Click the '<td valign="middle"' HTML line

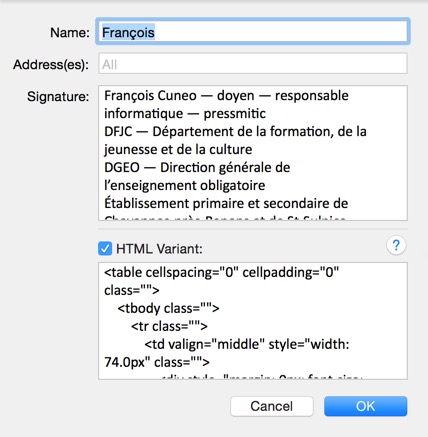click(x=247, y=344)
